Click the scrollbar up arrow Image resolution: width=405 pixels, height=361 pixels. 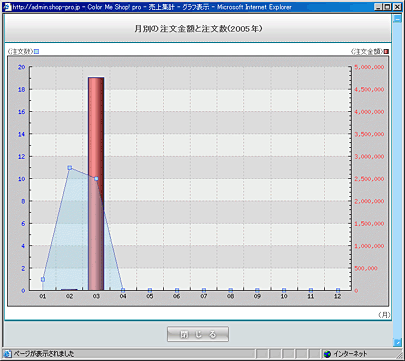click(397, 19)
